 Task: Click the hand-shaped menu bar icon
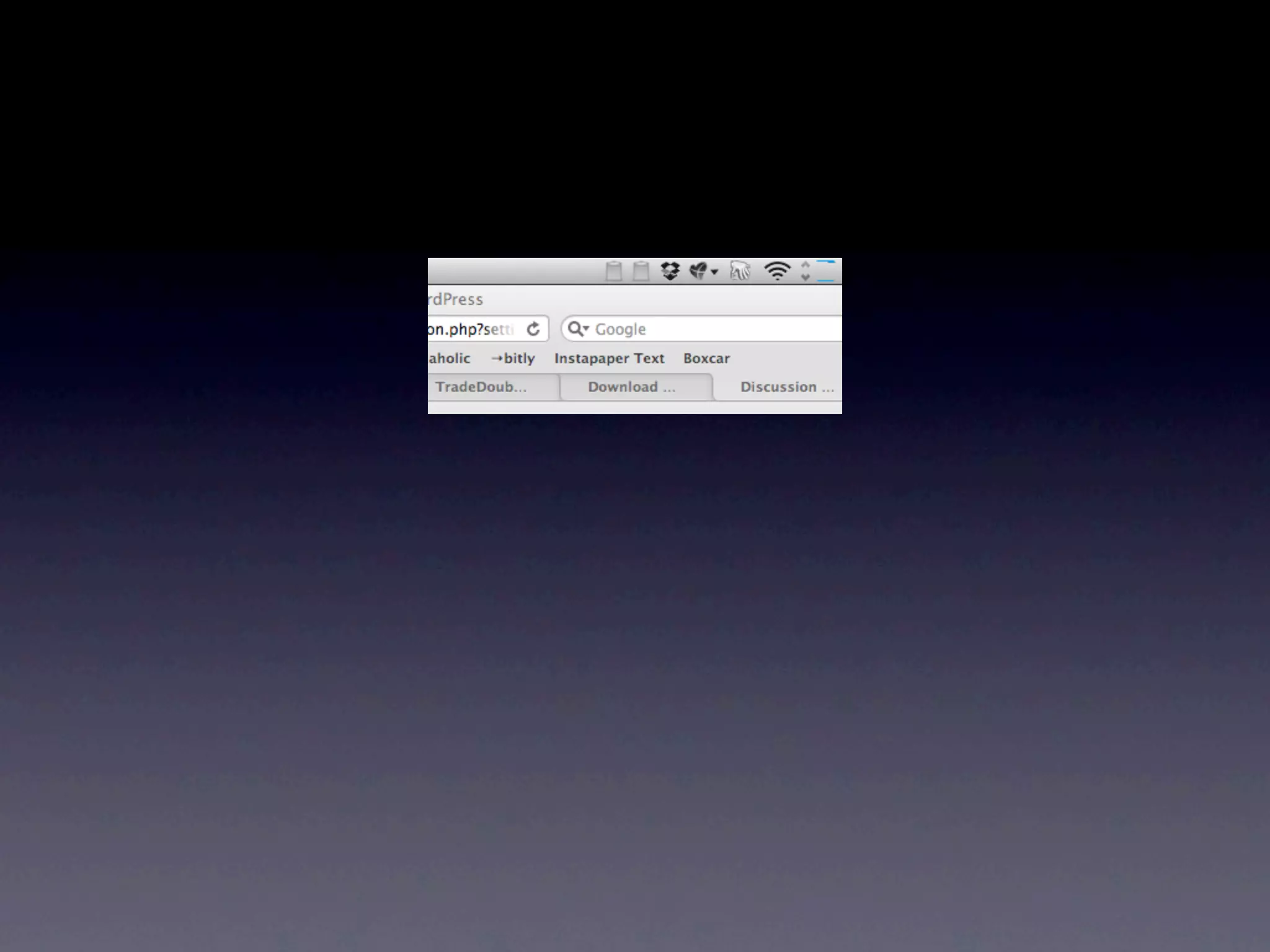pos(739,271)
